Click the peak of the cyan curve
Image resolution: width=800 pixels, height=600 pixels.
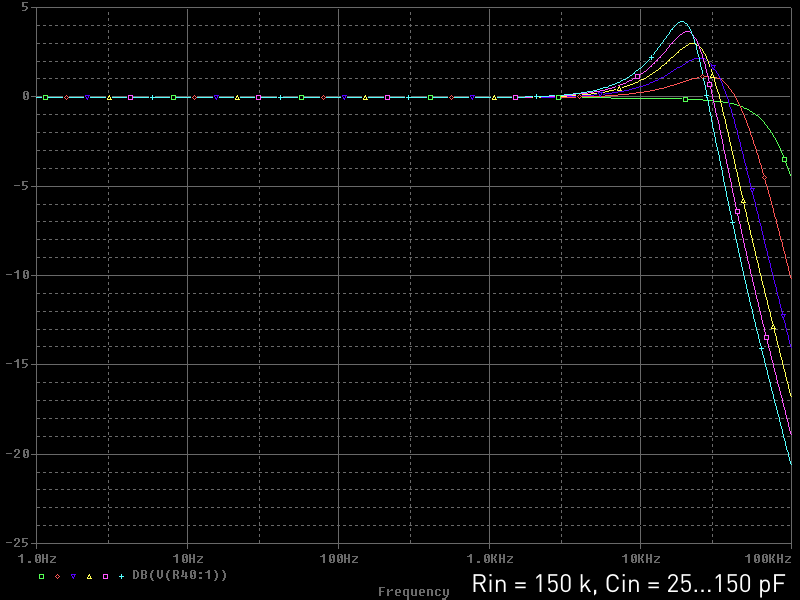pos(682,21)
